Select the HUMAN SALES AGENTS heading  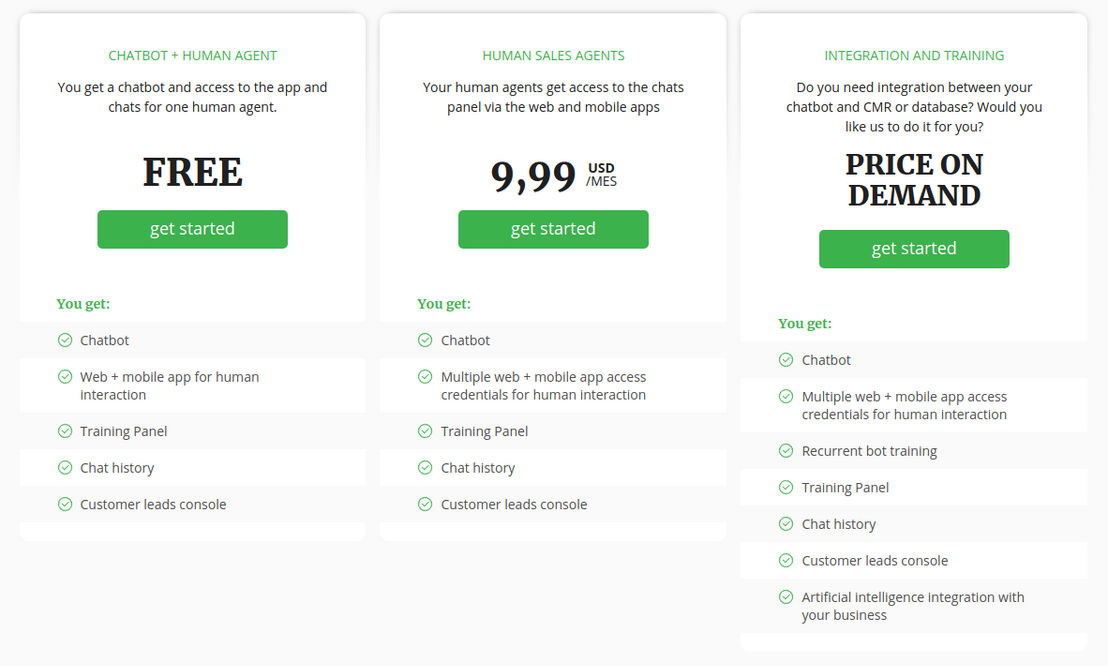(x=553, y=55)
